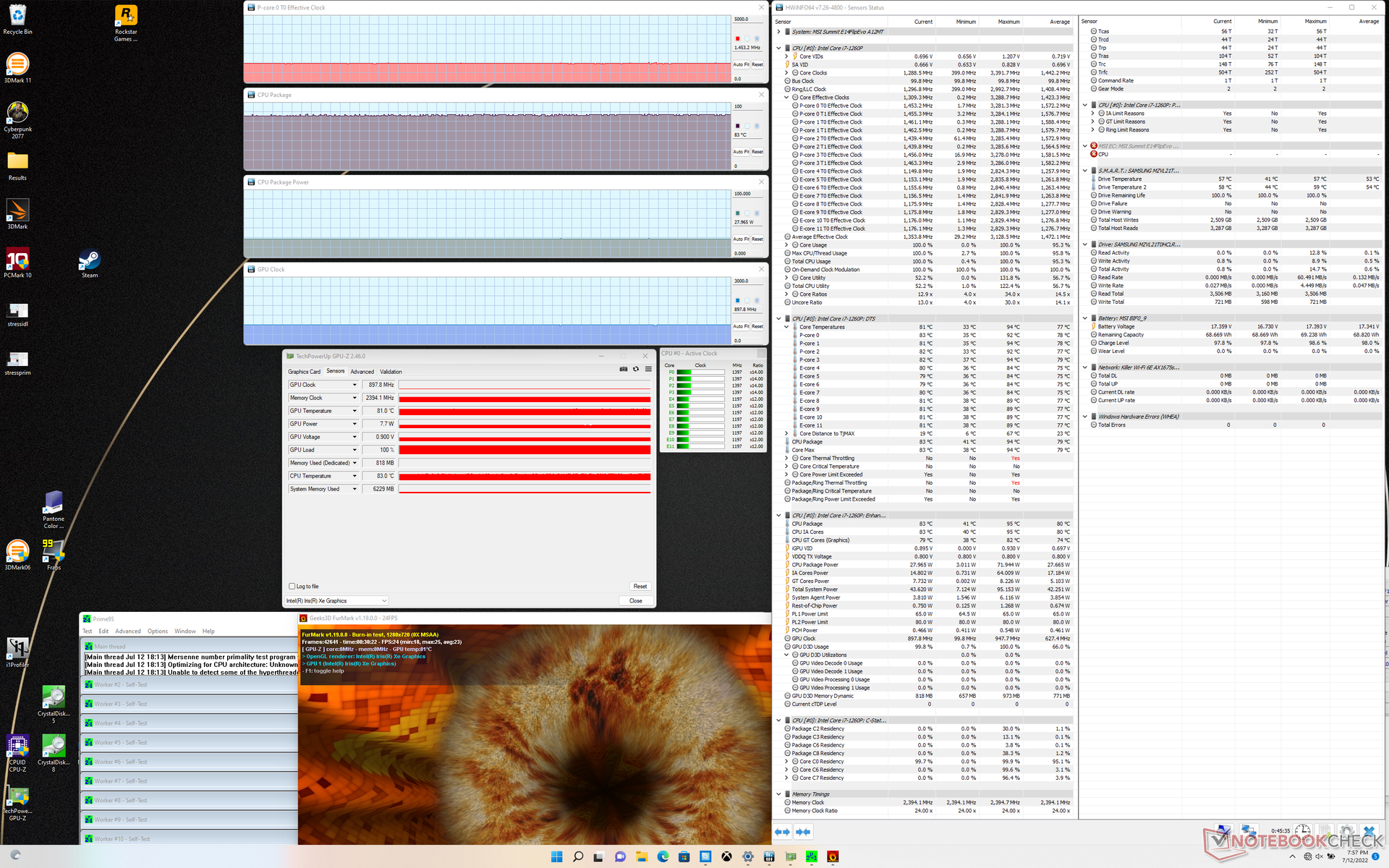Open GPU-Z screenshot camera icon
Viewport: 1389px width, 868px height.
(624, 369)
